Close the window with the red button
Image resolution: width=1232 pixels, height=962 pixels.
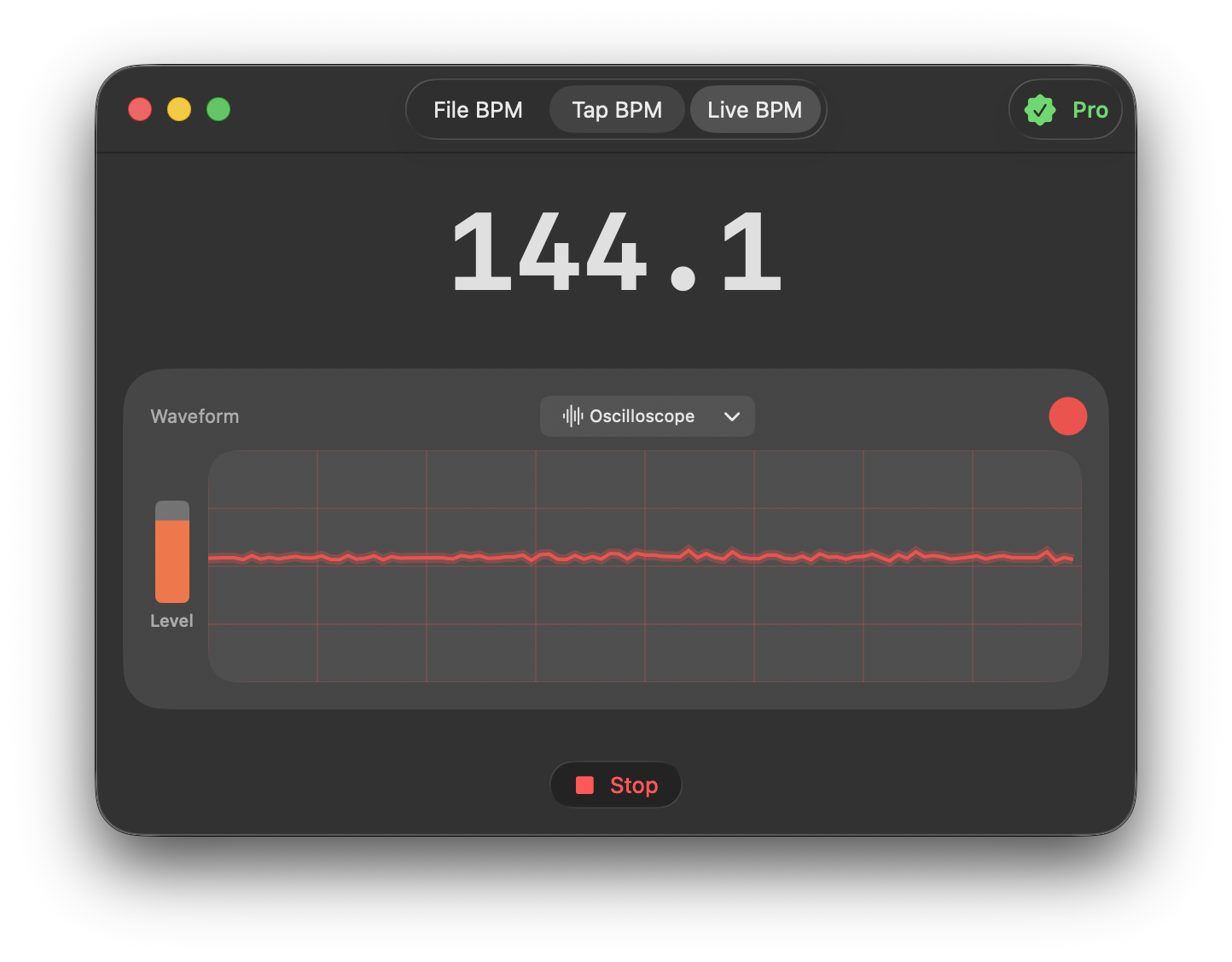[x=140, y=109]
